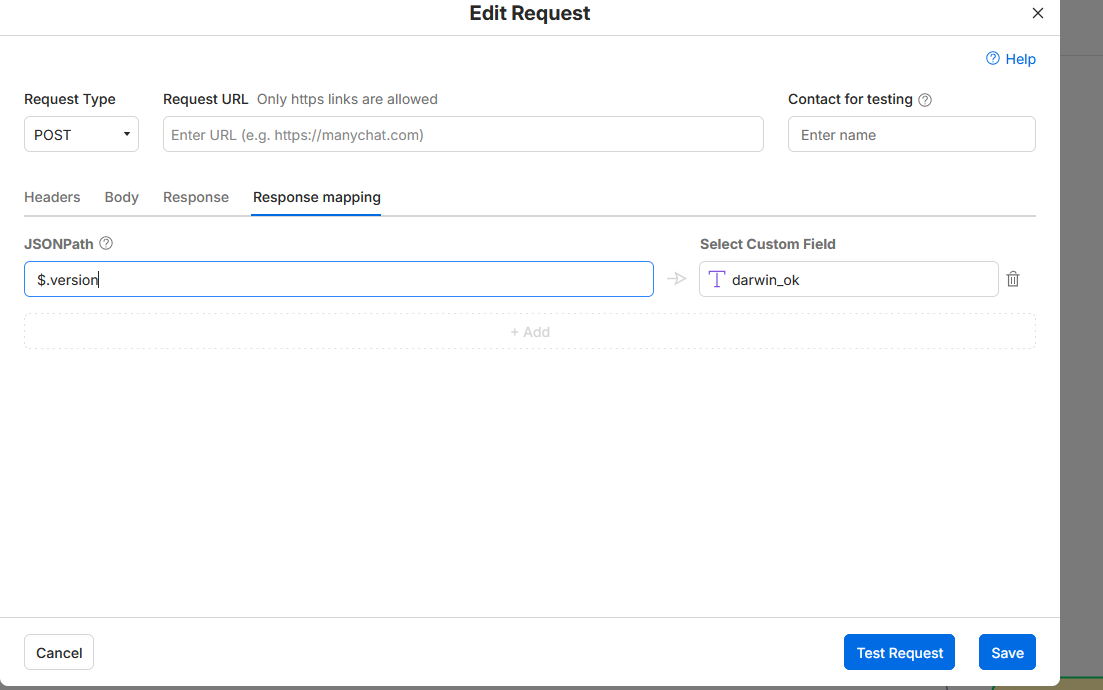The width and height of the screenshot is (1103, 690).
Task: Cancel editing the request
Action: (x=59, y=652)
